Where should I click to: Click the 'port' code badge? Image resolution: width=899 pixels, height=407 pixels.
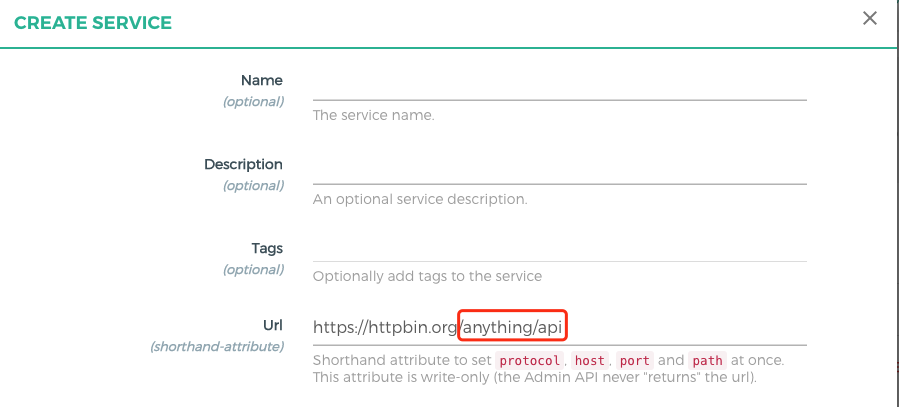pos(635,361)
